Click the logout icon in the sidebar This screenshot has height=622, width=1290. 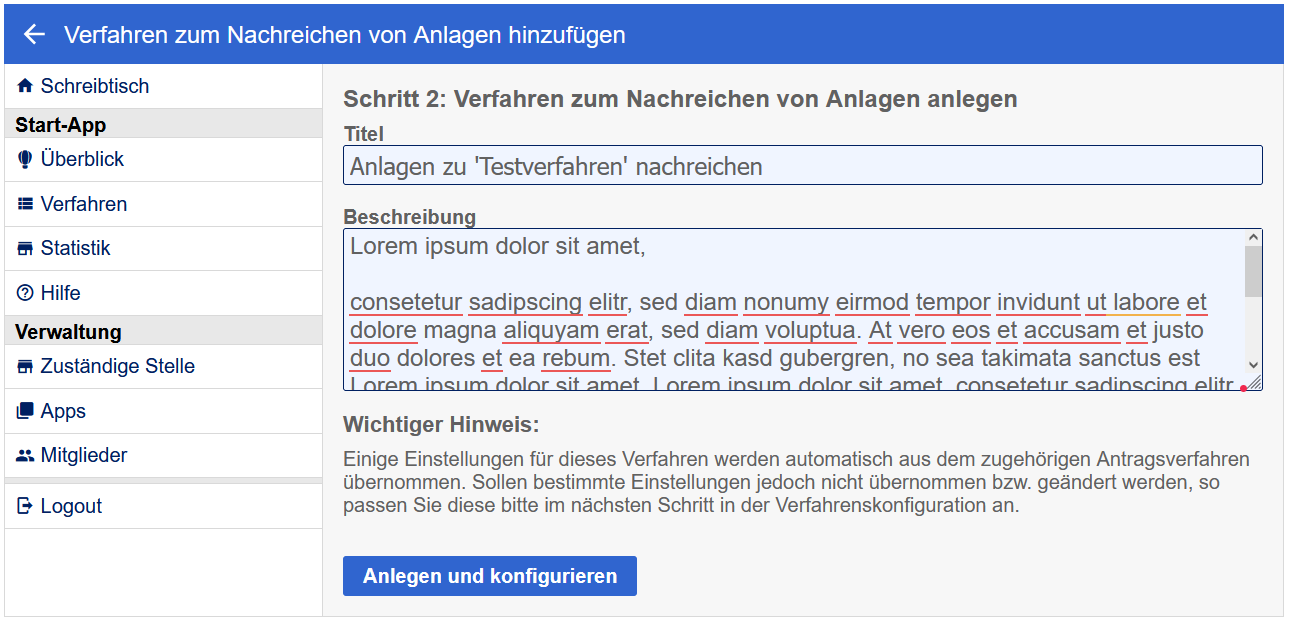pos(25,507)
